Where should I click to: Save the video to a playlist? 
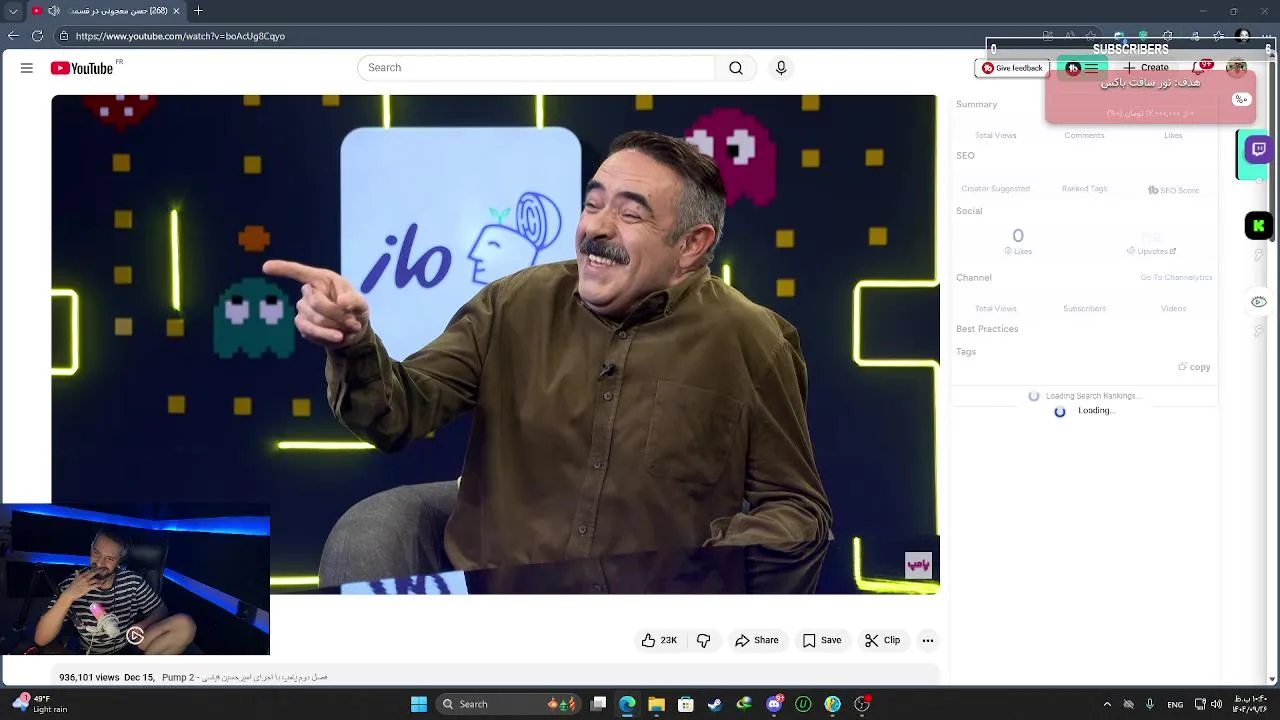tap(822, 640)
